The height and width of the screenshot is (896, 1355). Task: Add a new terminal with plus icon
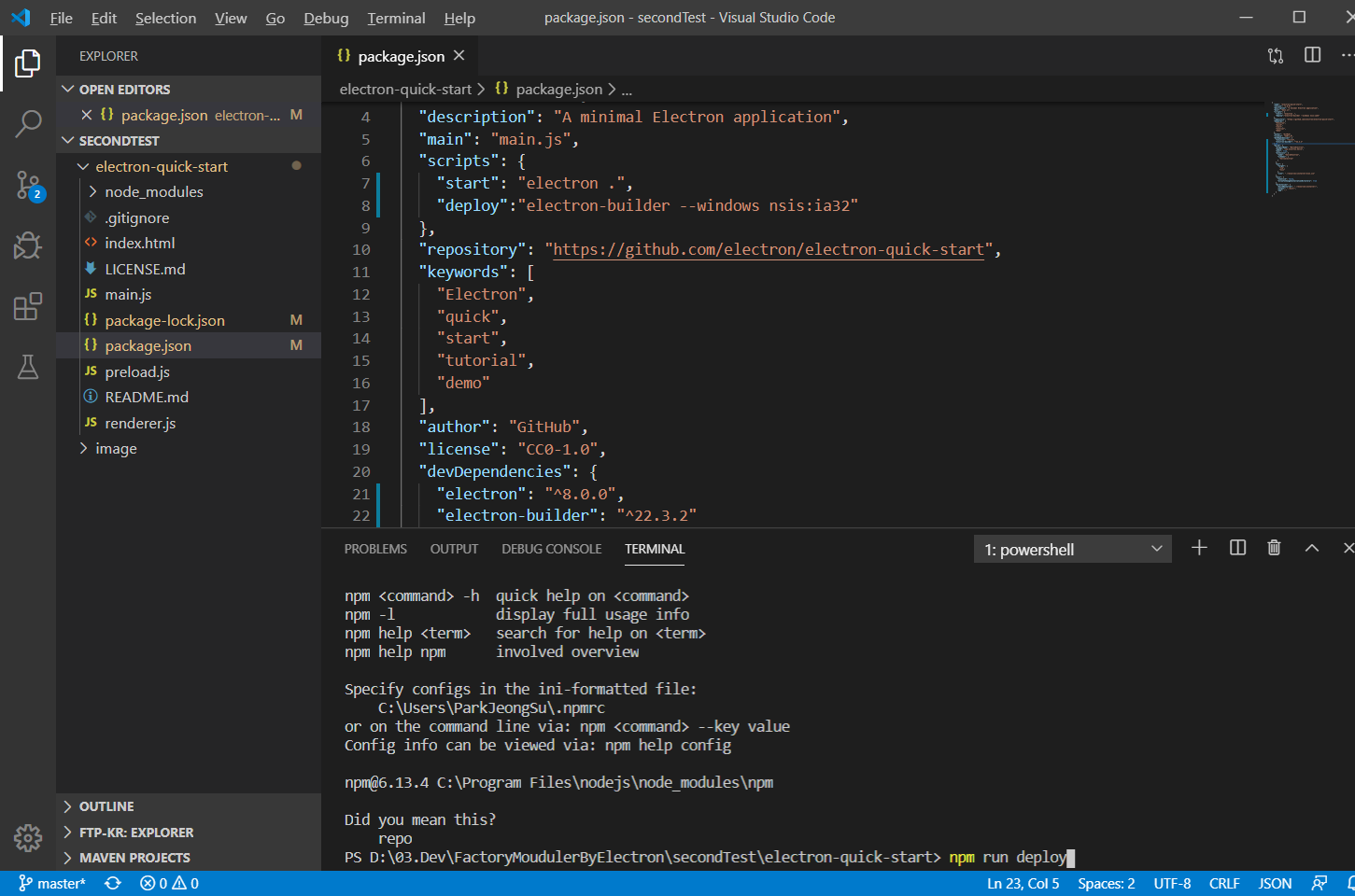click(x=1199, y=548)
